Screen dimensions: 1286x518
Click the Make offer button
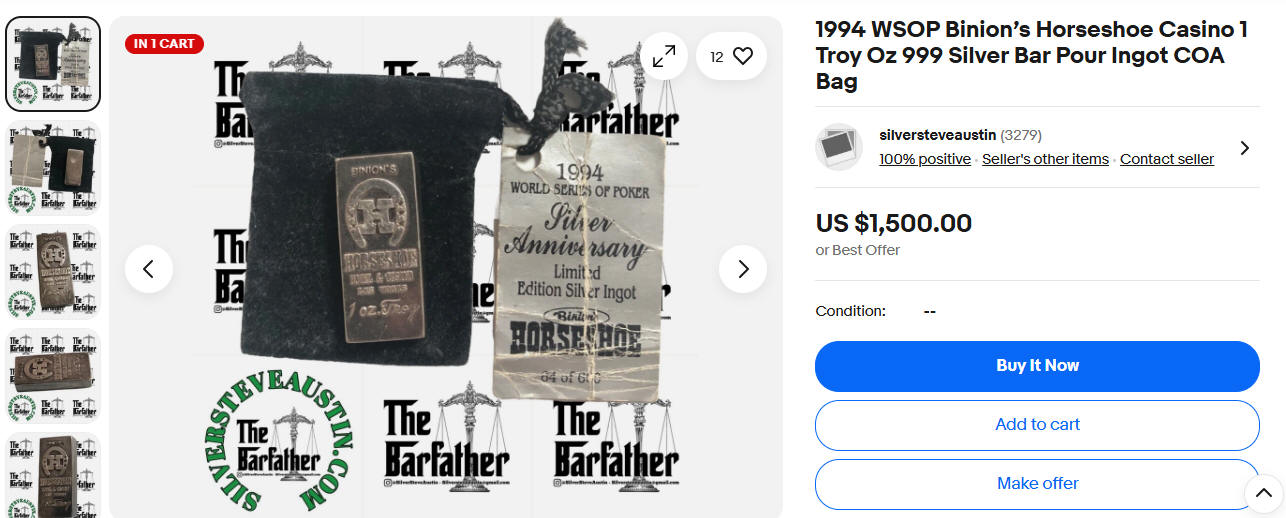pos(1037,484)
